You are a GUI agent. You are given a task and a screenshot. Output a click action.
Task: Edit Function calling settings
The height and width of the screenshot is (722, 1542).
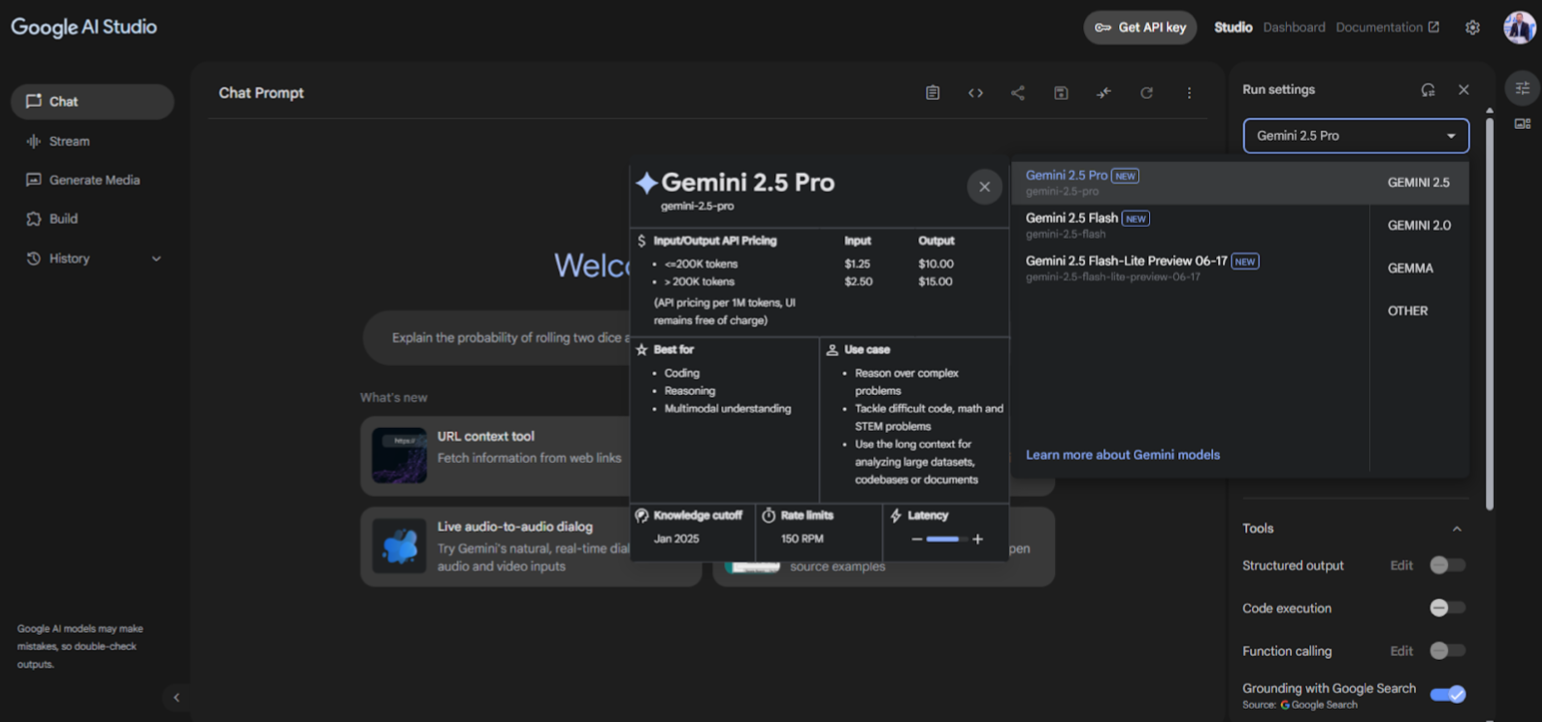[x=1401, y=651]
